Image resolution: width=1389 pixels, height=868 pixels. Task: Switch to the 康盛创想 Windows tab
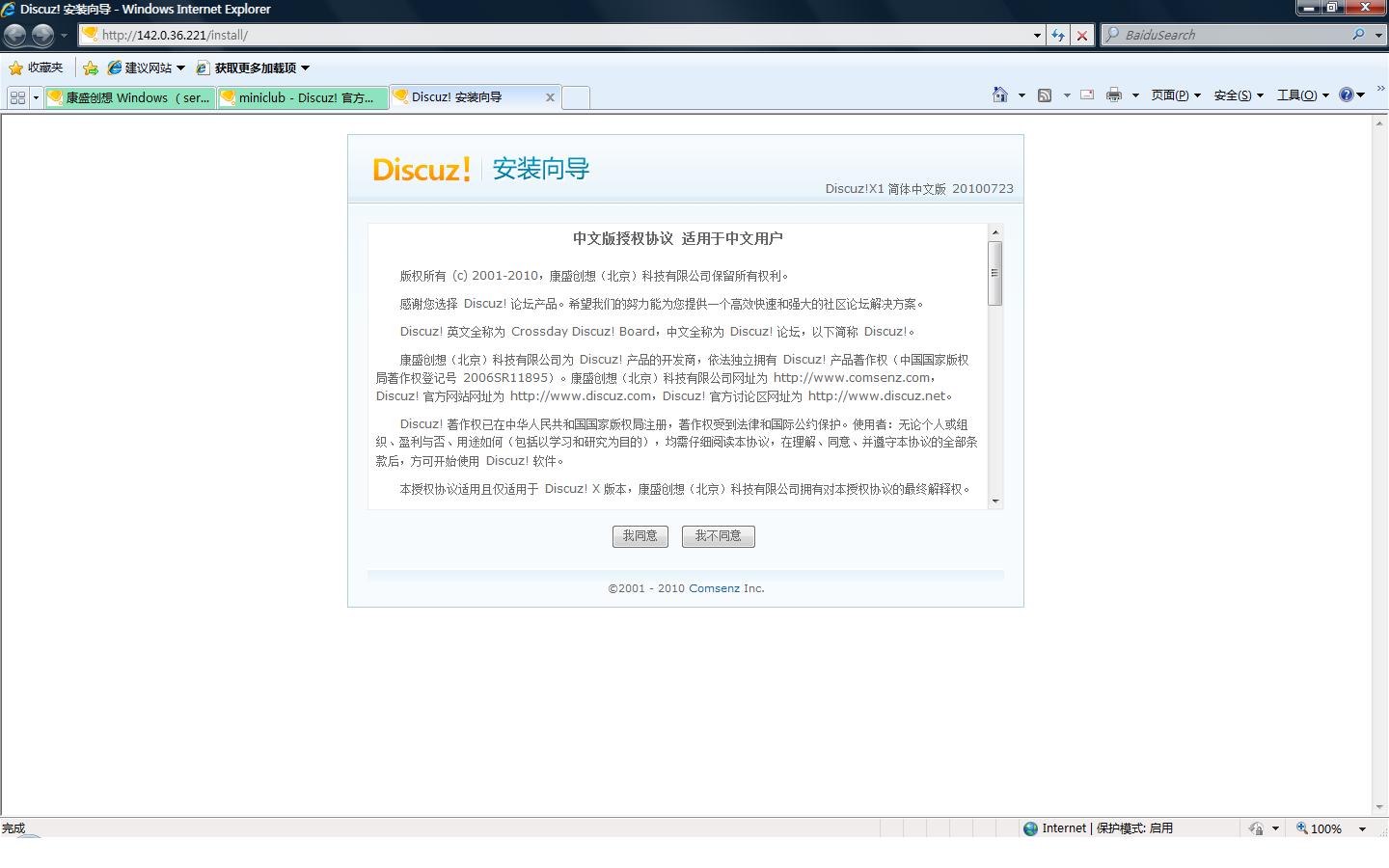tap(129, 97)
